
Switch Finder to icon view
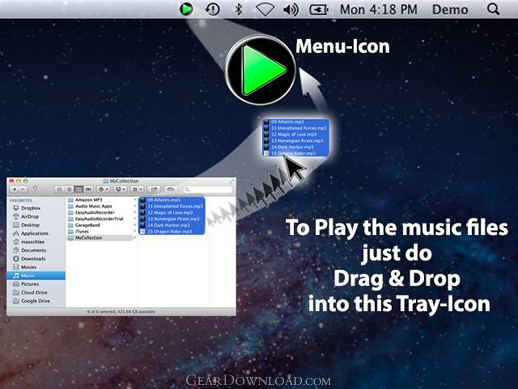point(59,189)
